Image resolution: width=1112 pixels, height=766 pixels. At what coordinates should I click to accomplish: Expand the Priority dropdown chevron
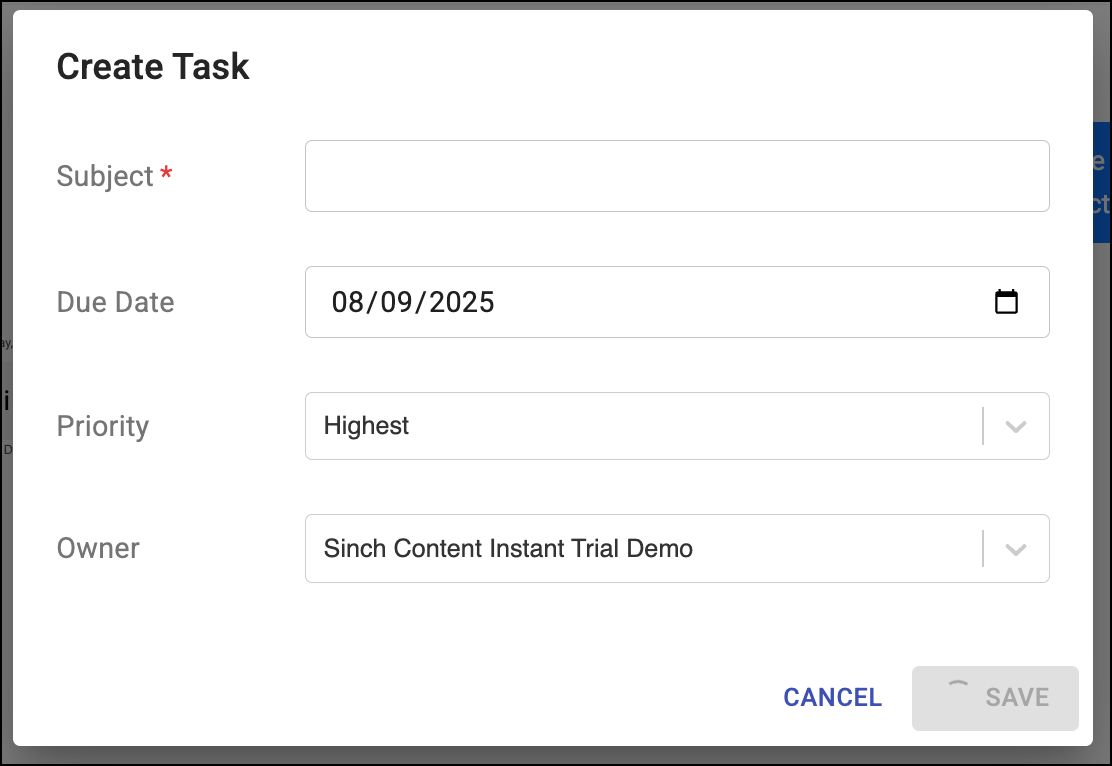[1016, 426]
